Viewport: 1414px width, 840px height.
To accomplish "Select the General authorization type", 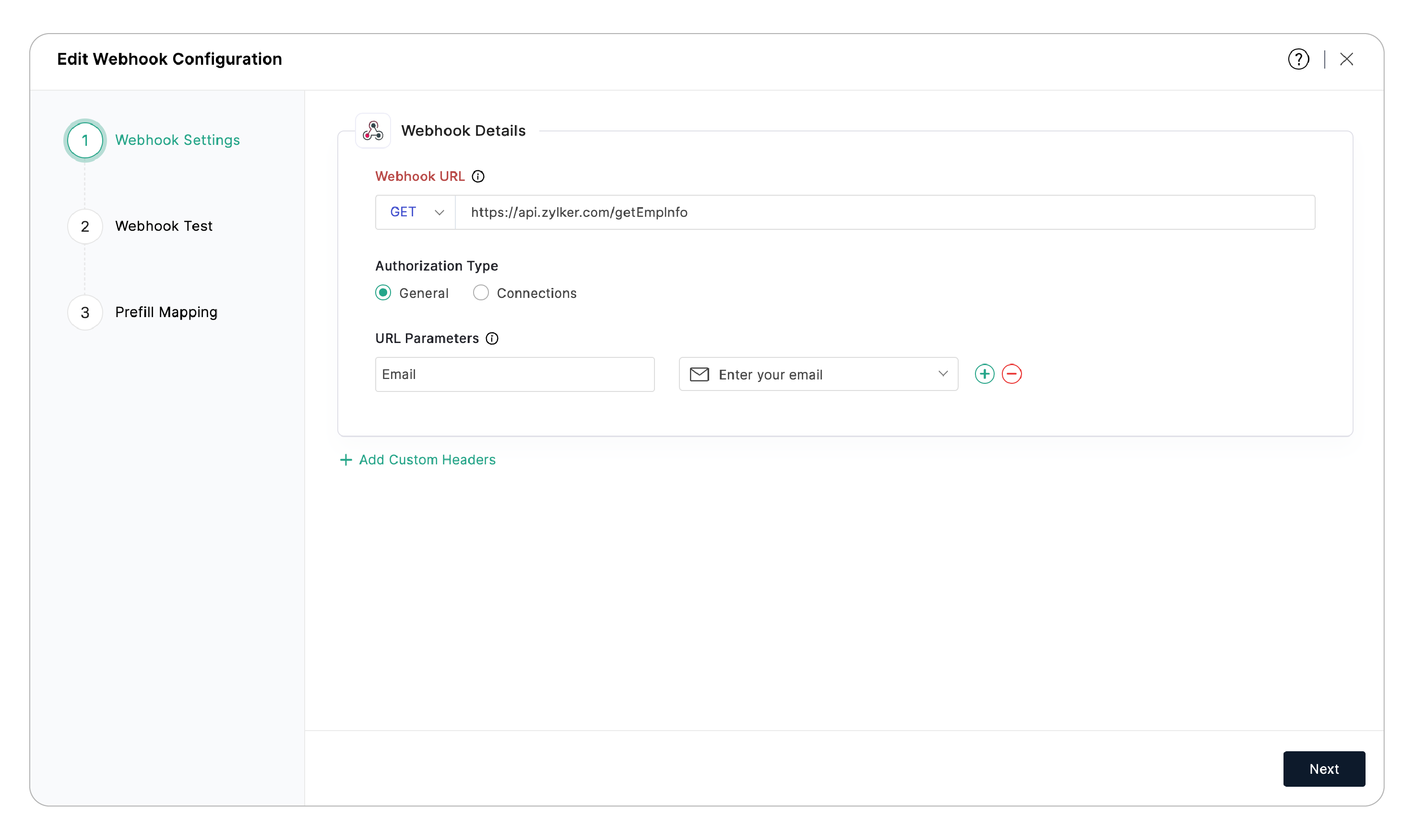I will 383,293.
